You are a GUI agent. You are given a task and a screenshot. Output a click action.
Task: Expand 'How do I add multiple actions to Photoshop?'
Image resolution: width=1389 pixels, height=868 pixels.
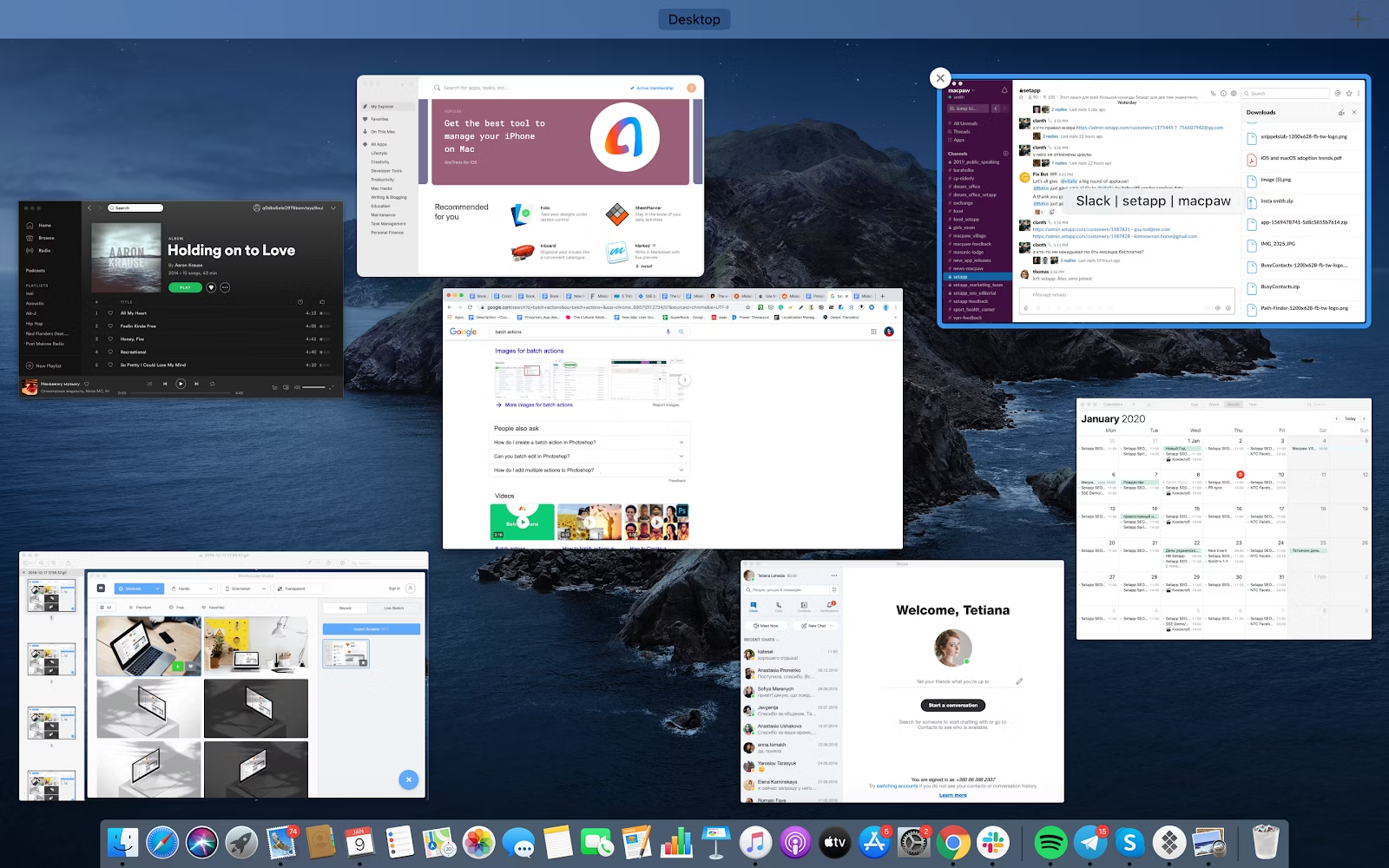pyautogui.click(x=589, y=470)
